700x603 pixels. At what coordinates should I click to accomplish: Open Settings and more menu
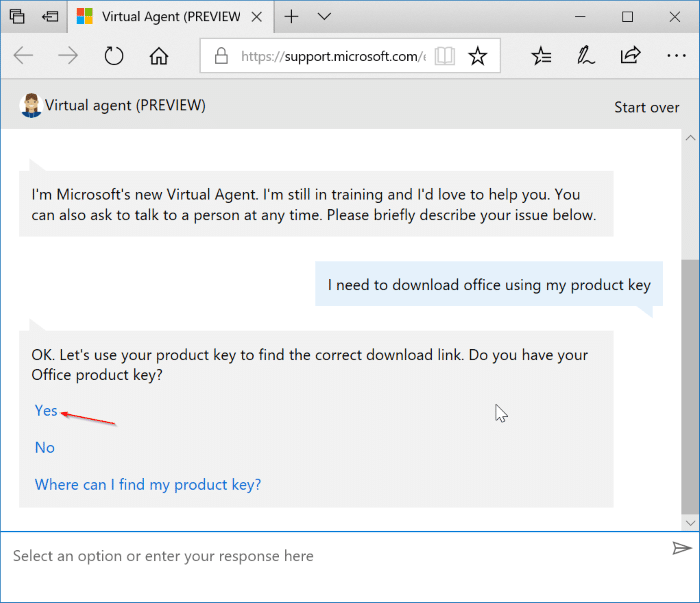pos(676,56)
